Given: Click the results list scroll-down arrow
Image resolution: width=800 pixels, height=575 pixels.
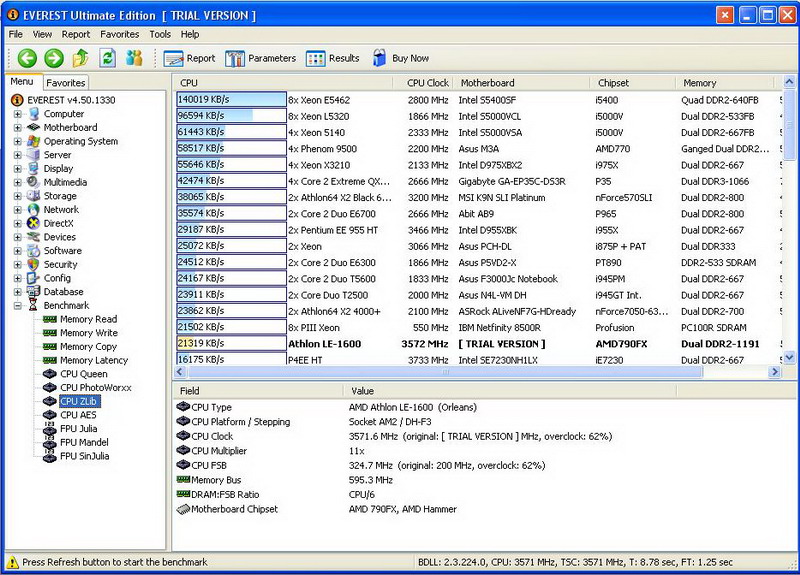Looking at the screenshot, I should click(789, 358).
